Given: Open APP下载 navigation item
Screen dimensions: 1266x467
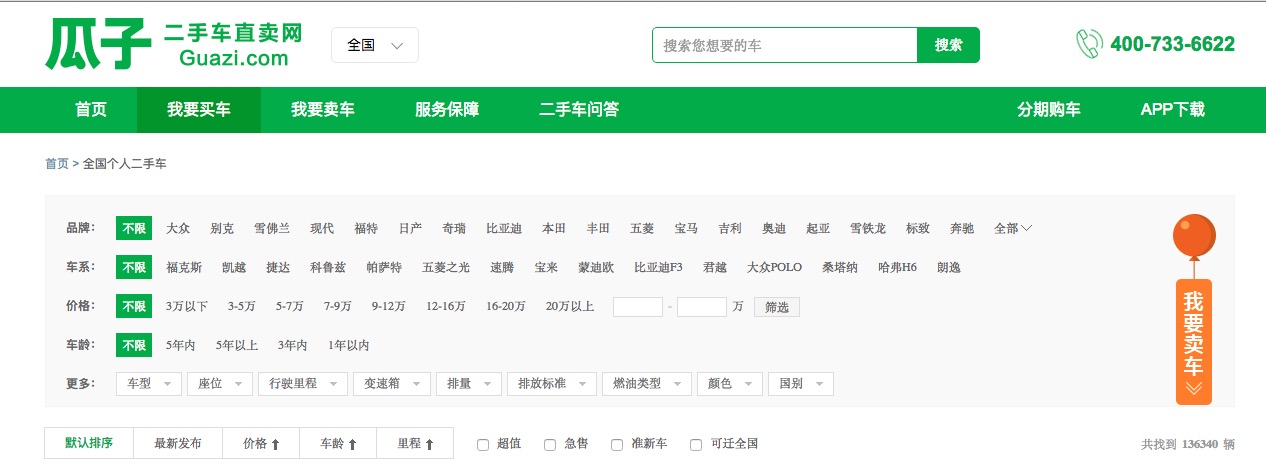Looking at the screenshot, I should pos(1173,110).
